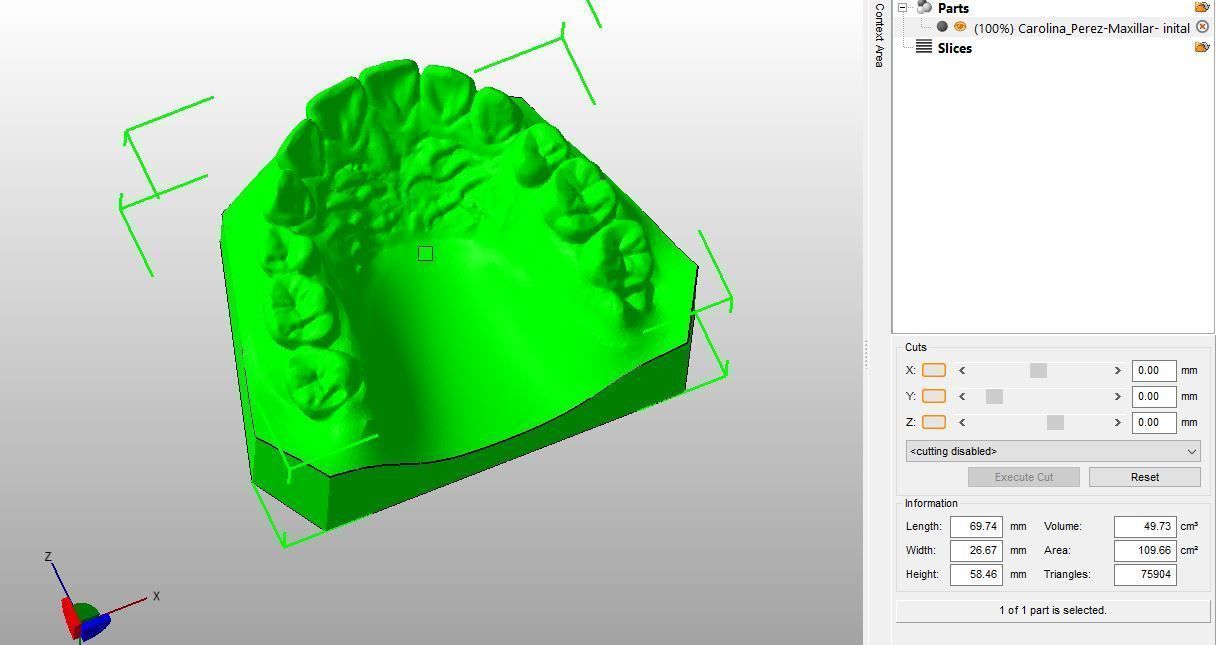Click the Volume value 49.73
Image resolution: width=1216 pixels, height=645 pixels.
coord(1145,526)
